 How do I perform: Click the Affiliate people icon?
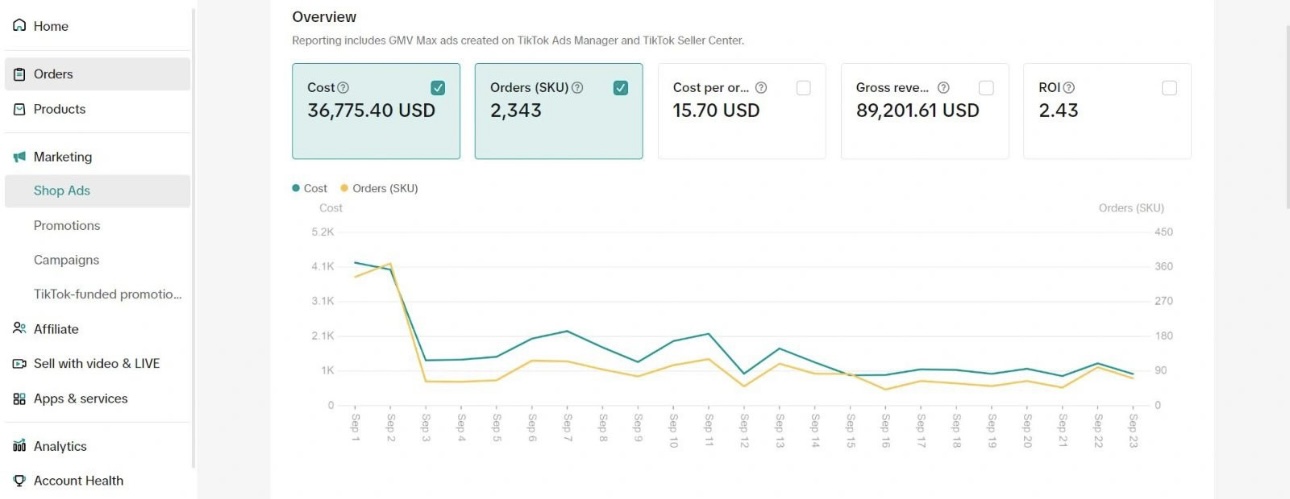(19, 329)
